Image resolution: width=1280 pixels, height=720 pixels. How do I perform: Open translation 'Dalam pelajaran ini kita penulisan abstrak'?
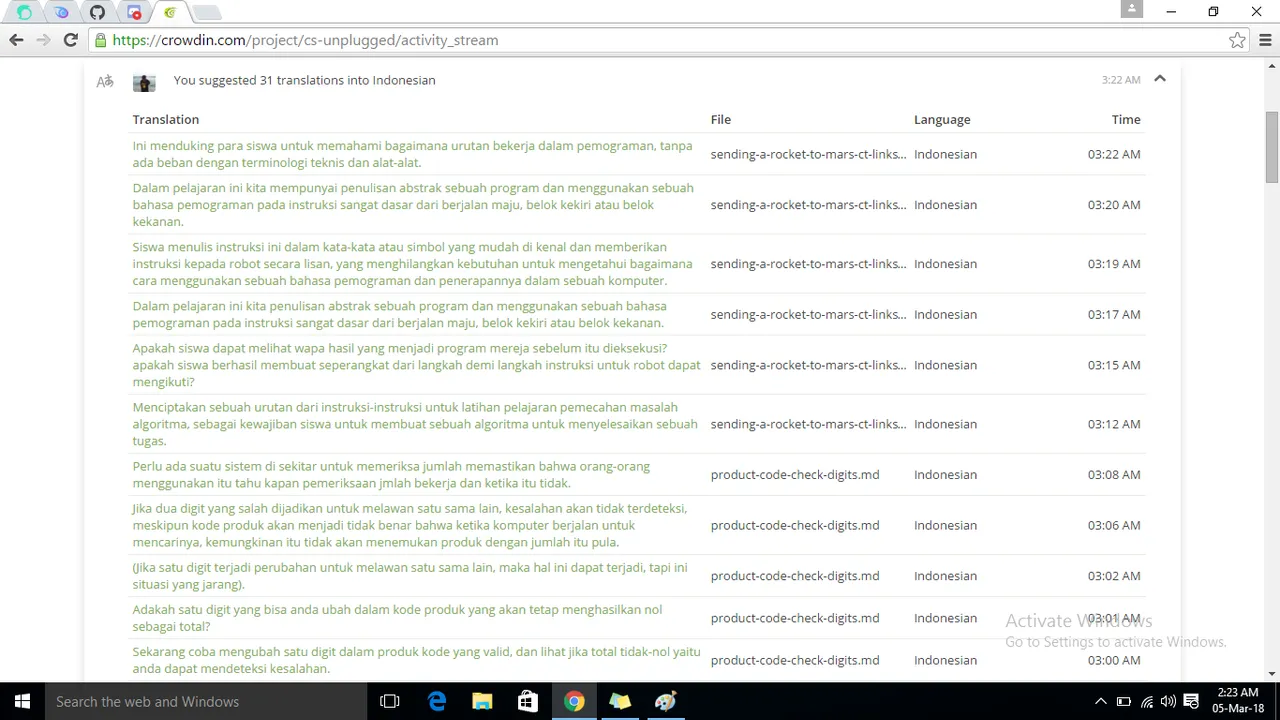click(400, 314)
